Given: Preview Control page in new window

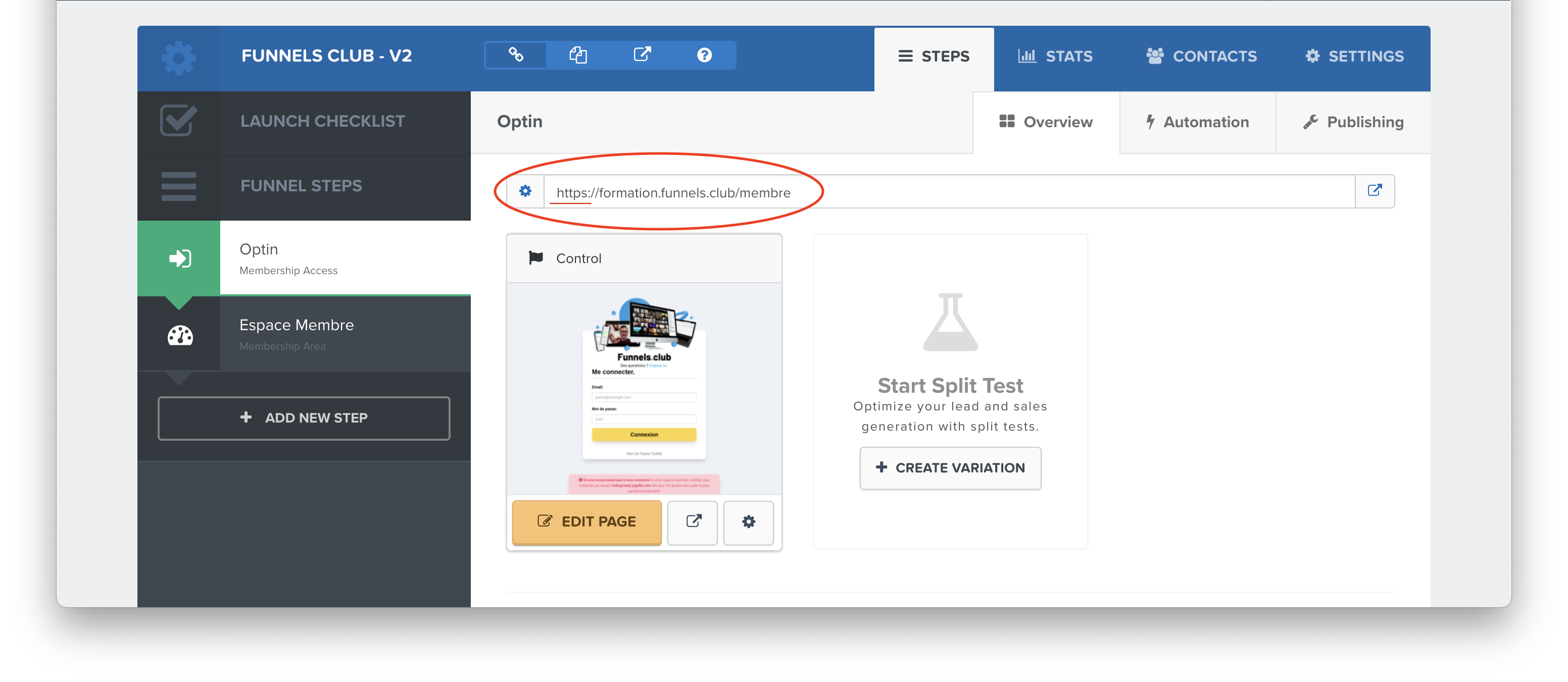Looking at the screenshot, I should pos(693,522).
